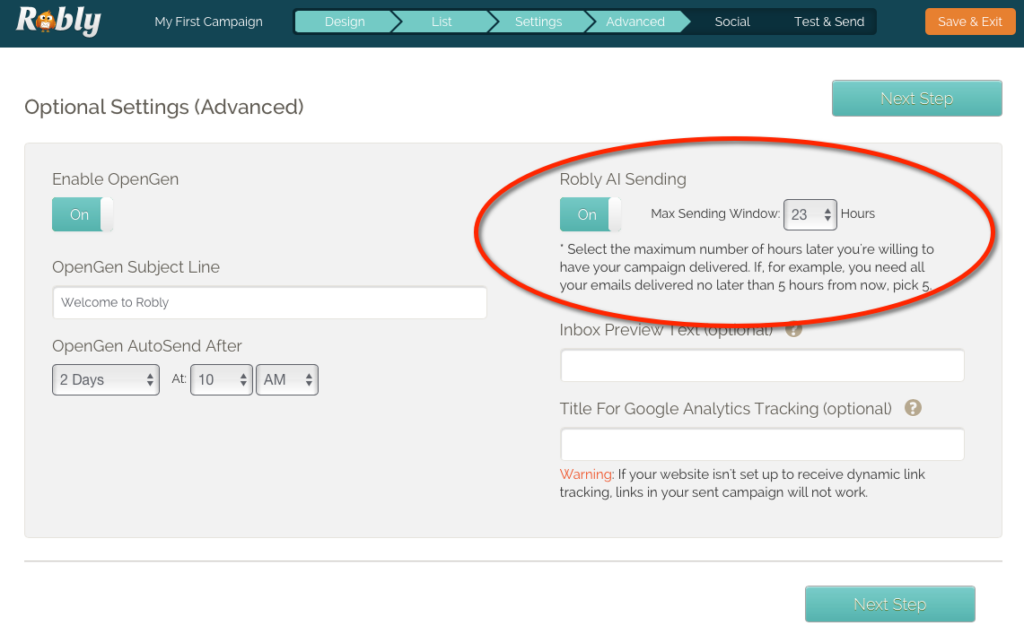Go to the Settings step
The width and height of the screenshot is (1024, 643).
[x=537, y=22]
